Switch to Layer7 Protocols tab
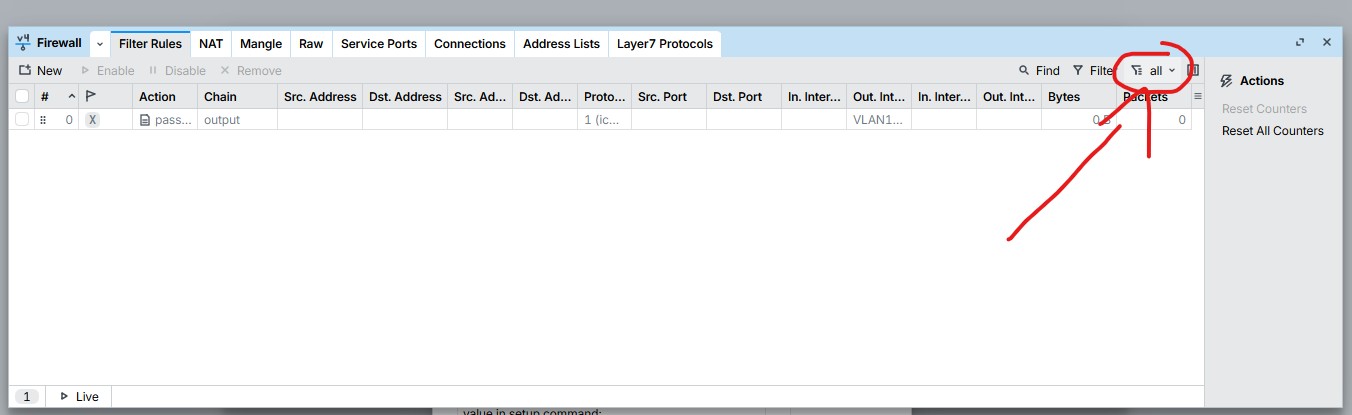 click(x=665, y=44)
